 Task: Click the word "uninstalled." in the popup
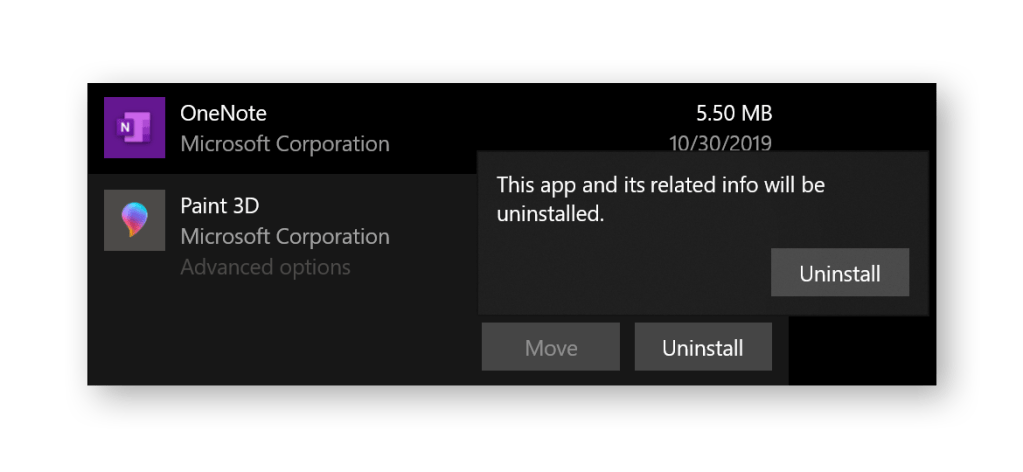point(551,212)
